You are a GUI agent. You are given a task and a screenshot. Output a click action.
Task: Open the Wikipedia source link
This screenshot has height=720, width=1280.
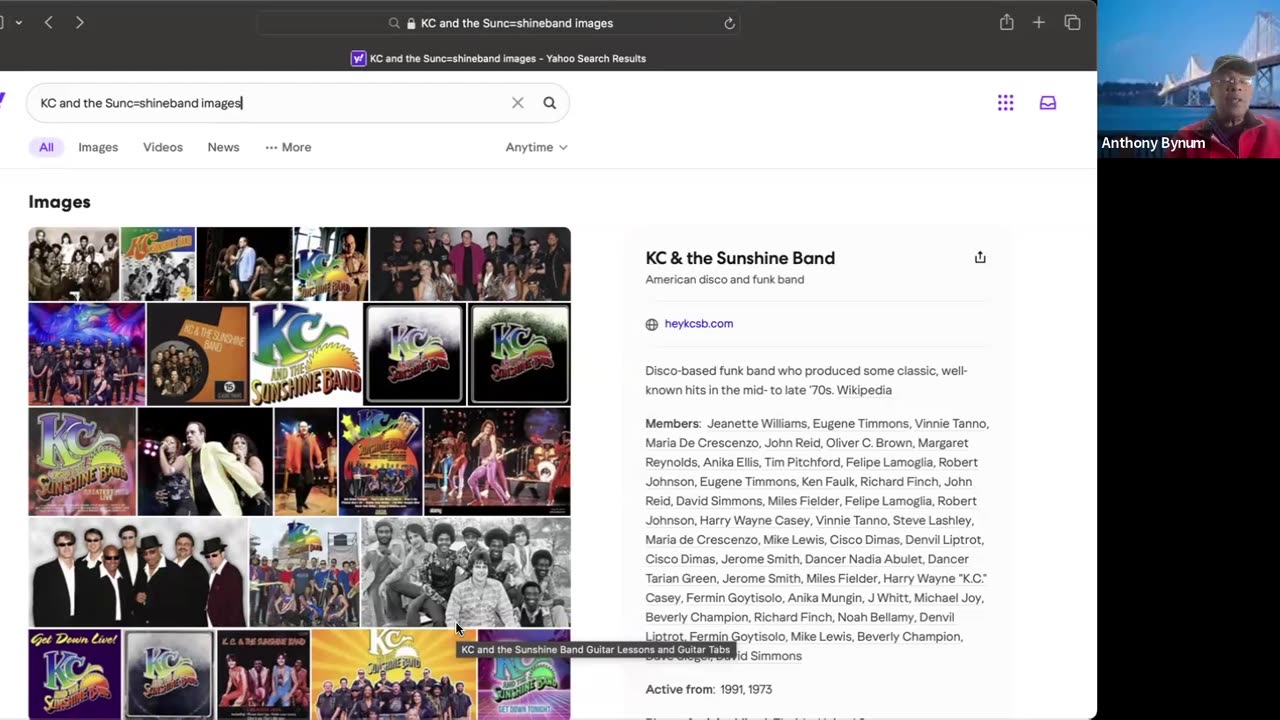coord(866,390)
